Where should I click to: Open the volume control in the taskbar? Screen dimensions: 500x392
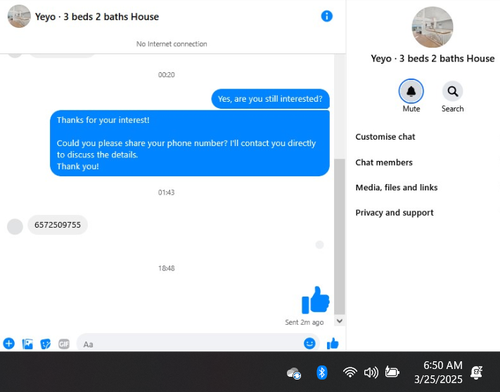371,372
